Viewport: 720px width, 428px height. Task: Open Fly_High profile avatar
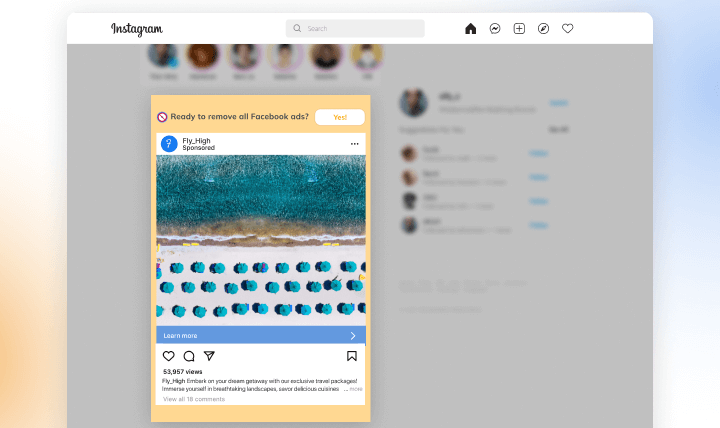pos(169,144)
